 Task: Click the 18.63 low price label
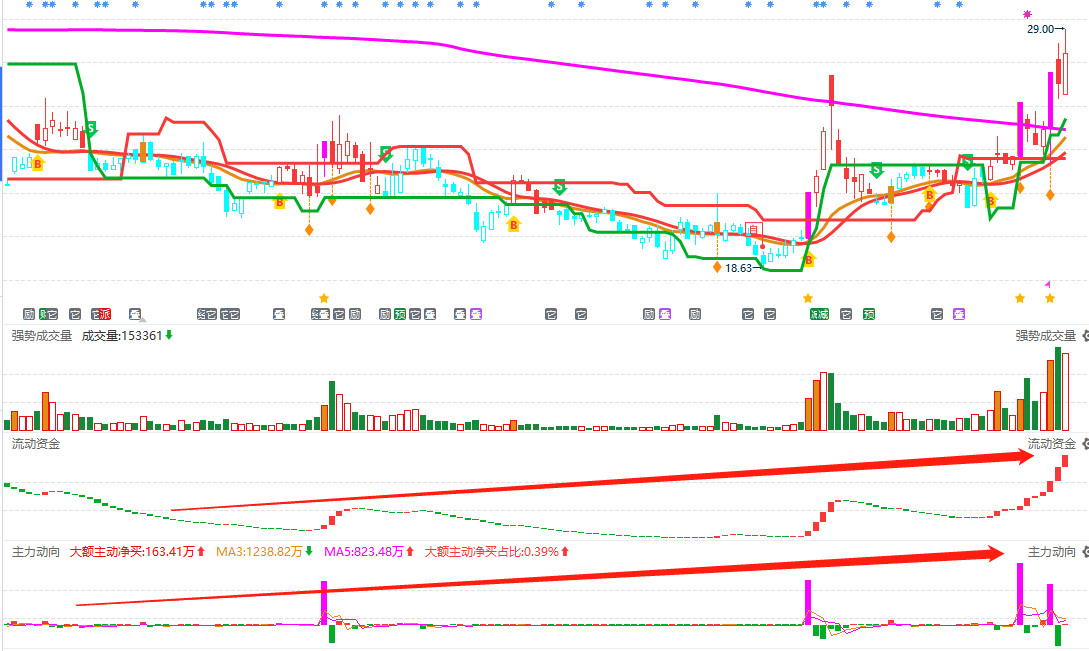point(738,268)
